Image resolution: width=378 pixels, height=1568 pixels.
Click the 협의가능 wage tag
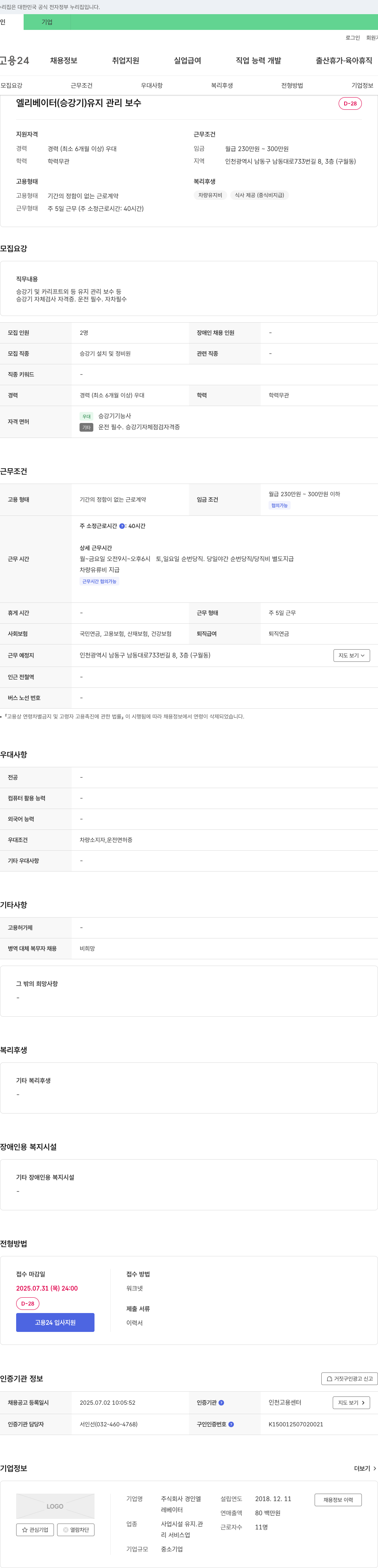[280, 506]
